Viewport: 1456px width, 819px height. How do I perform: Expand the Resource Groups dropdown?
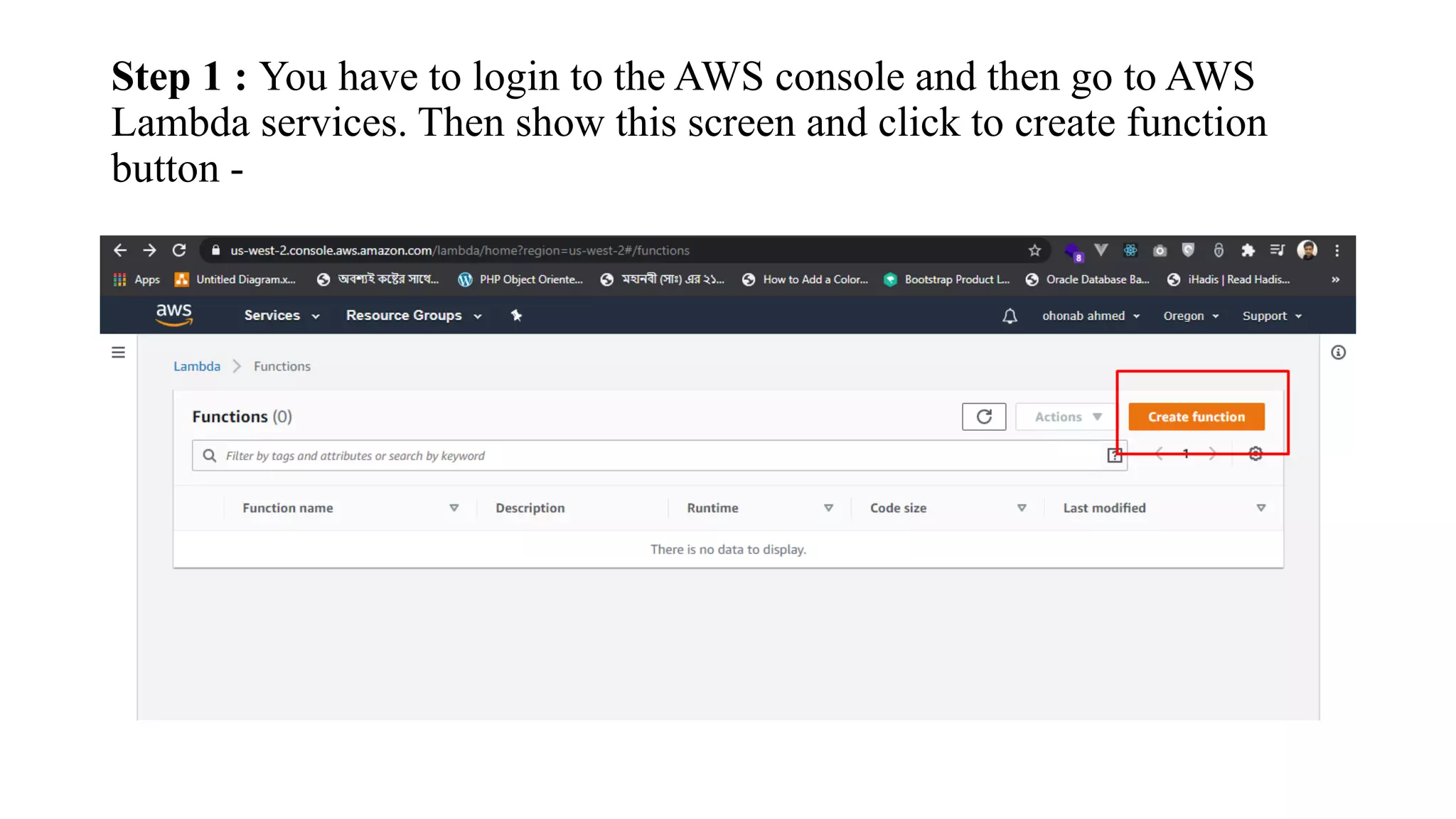click(413, 316)
